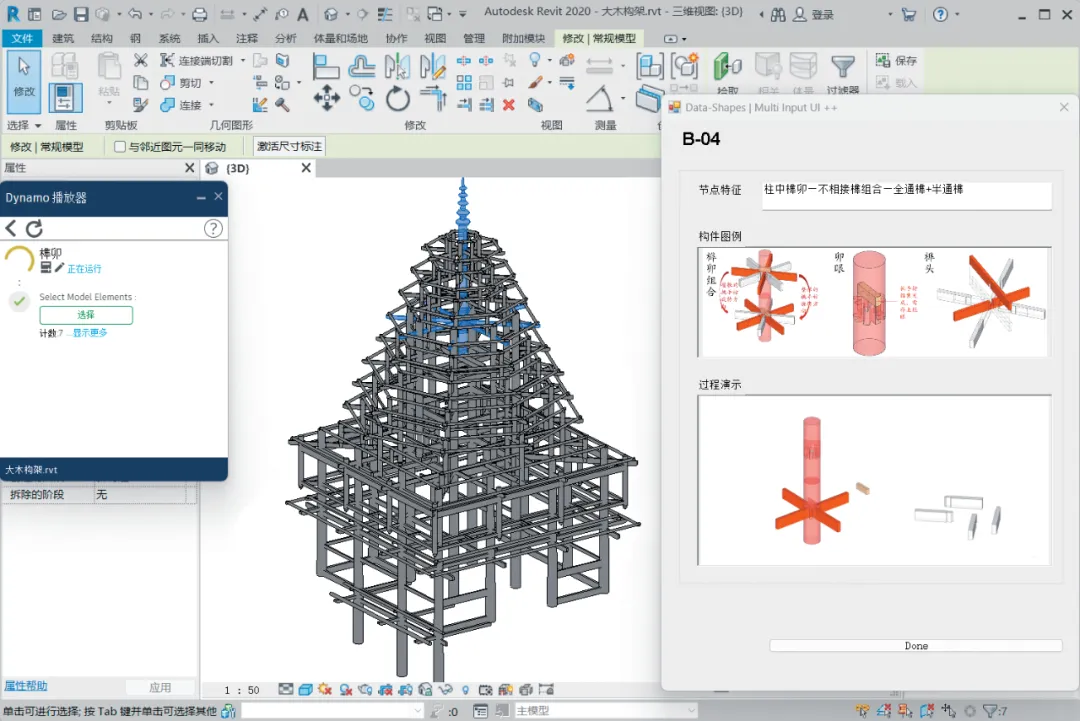
Task: Select the Move tool with four arrows
Action: tap(326, 98)
